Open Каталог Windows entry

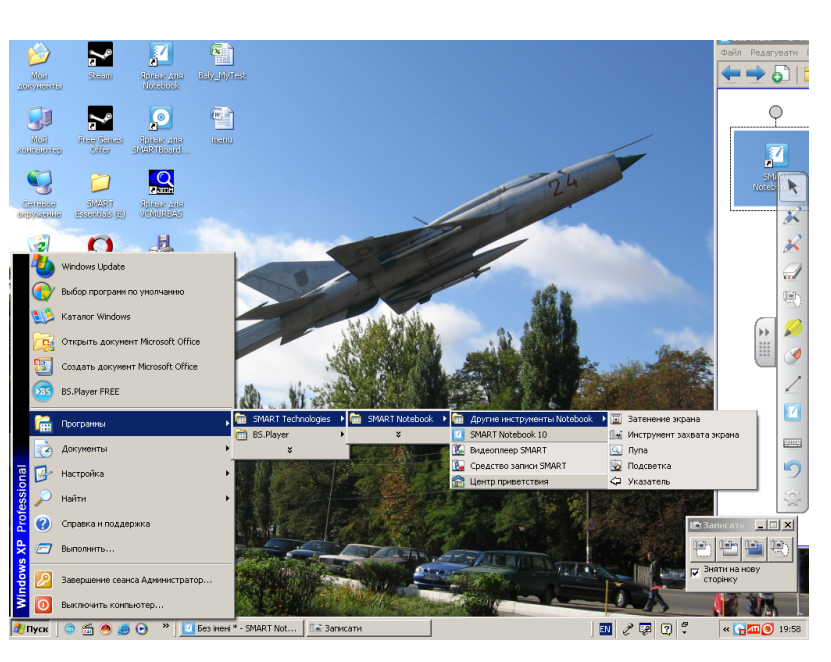pos(132,316)
